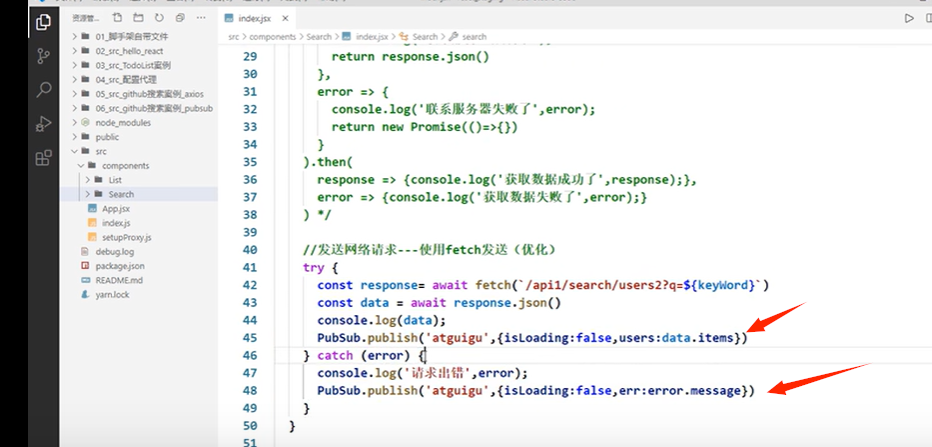Viewport: 932px width, 447px height.
Task: Expand the public folder
Action: [74, 137]
